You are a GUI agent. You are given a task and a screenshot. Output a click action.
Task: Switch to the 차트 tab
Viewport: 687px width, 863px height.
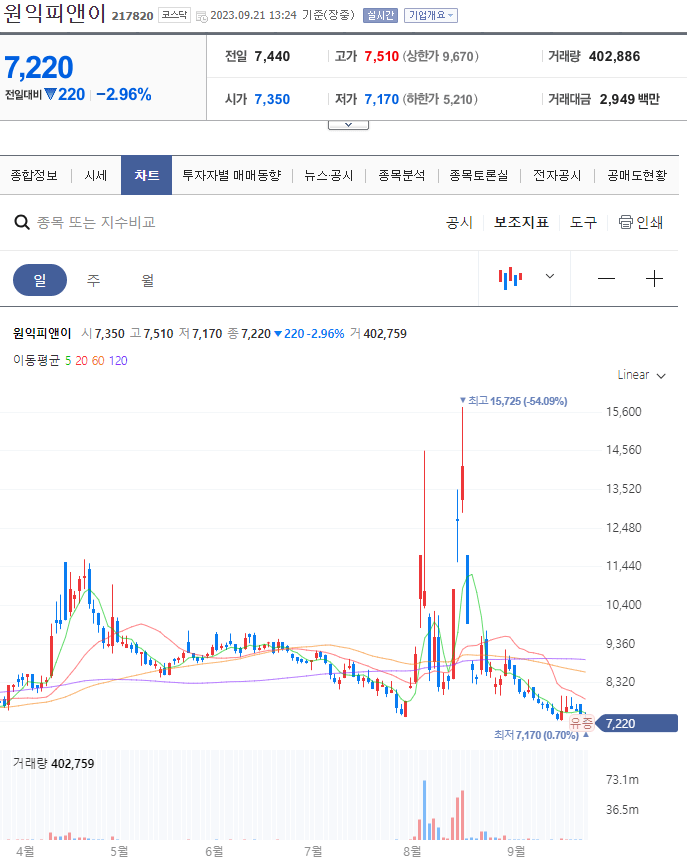coord(146,175)
